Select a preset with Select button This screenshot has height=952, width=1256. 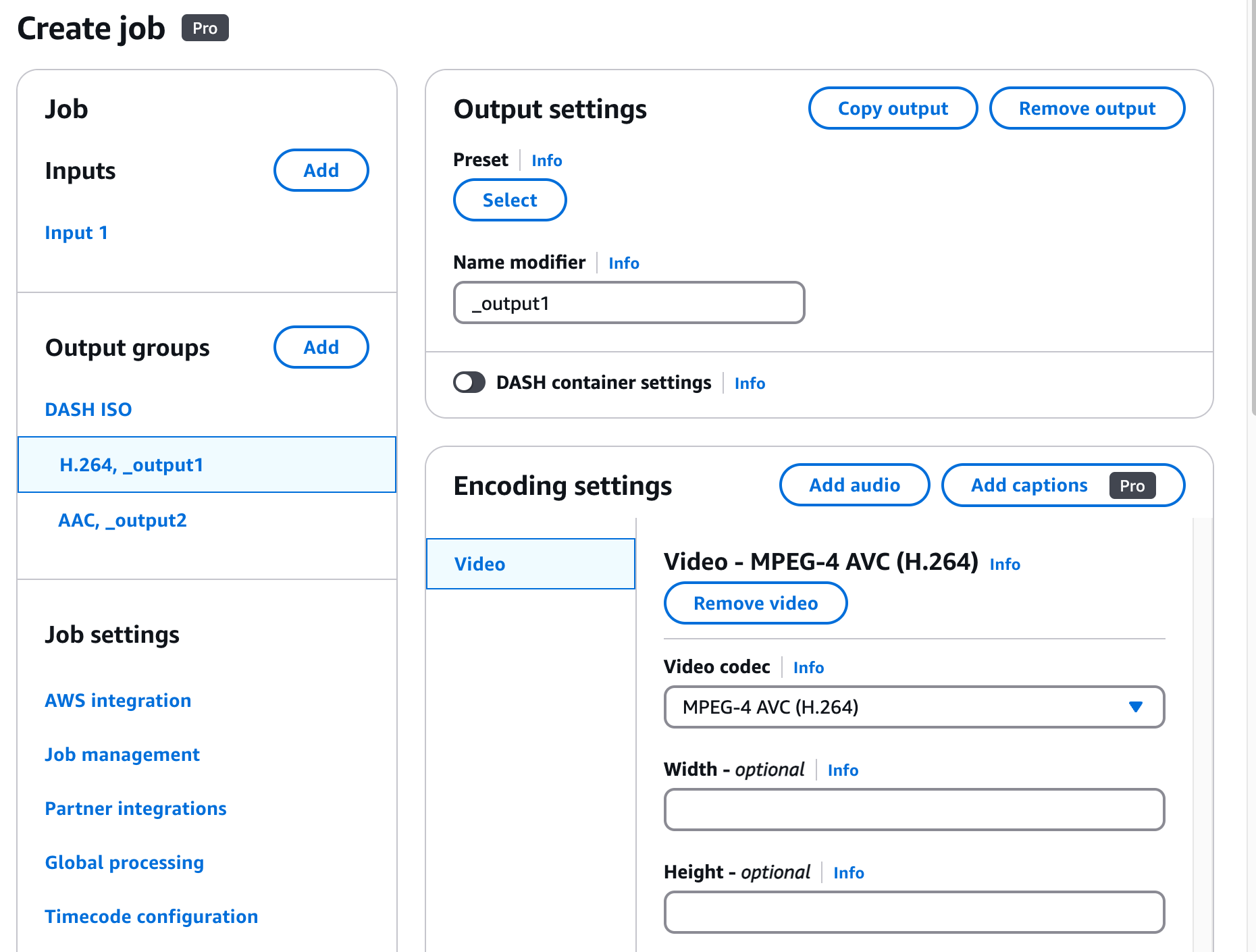tap(510, 200)
